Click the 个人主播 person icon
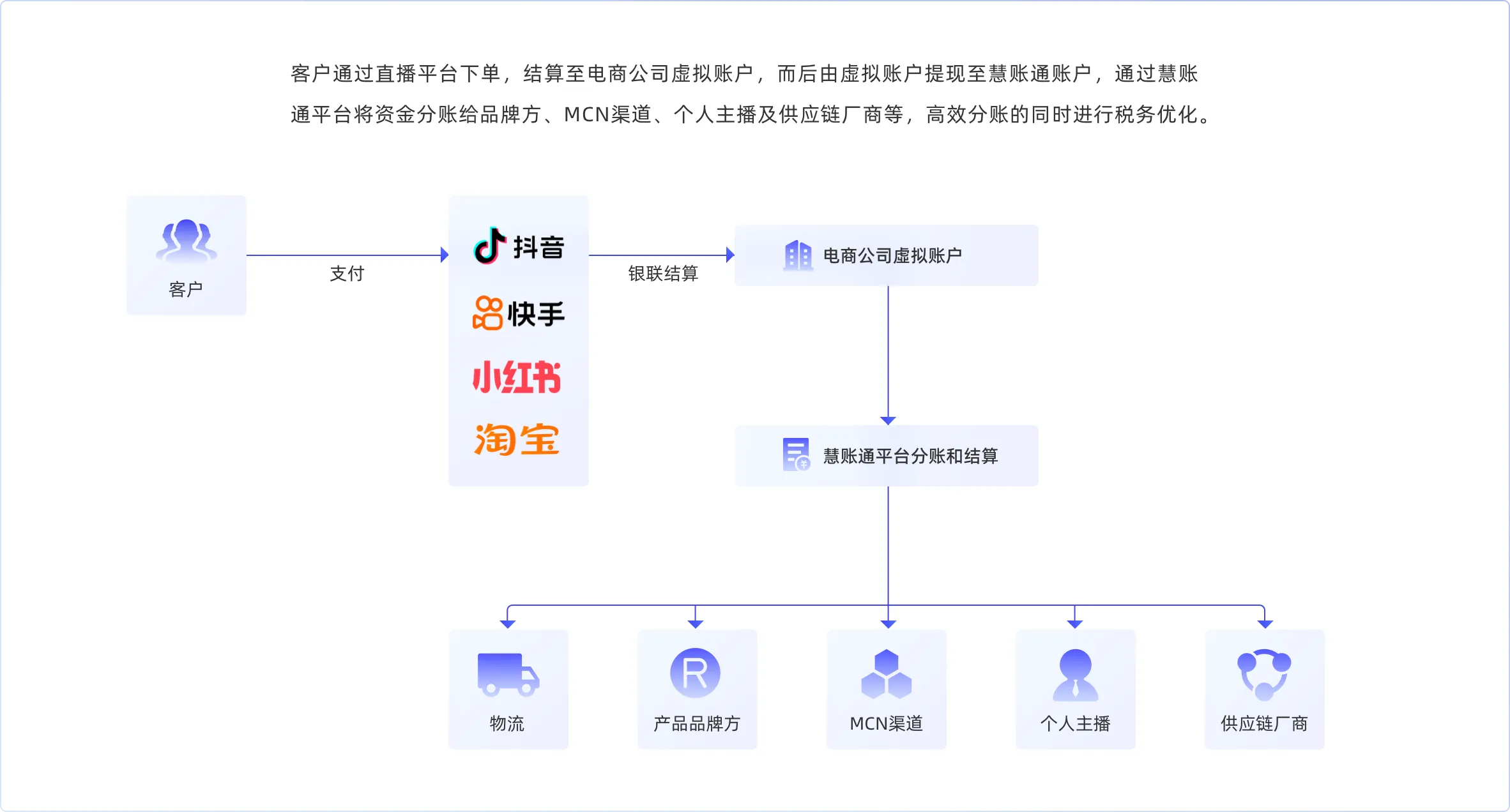The width and height of the screenshot is (1510, 812). 1075,674
